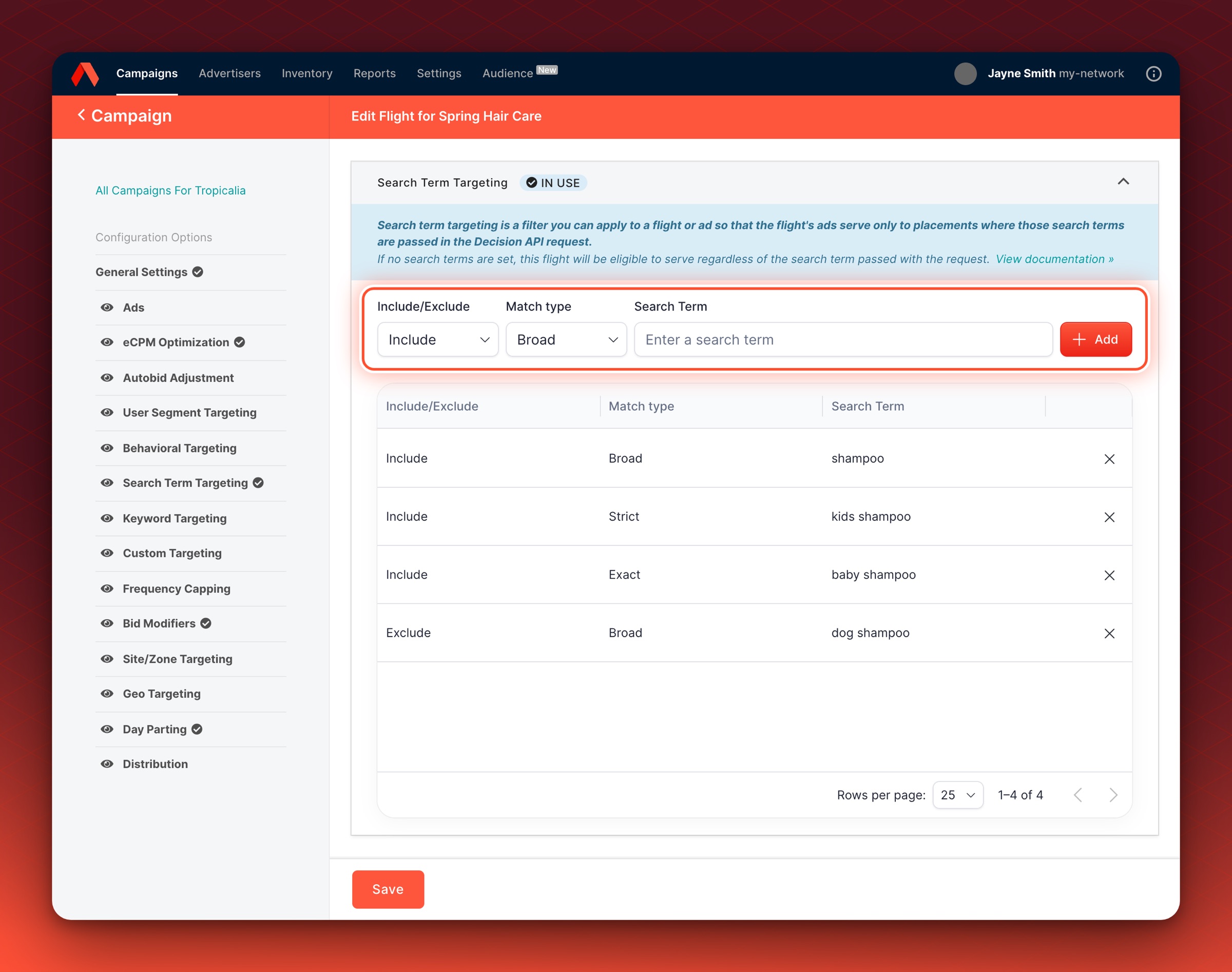
Task: Toggle the eye icon for Distribution
Action: coord(107,764)
